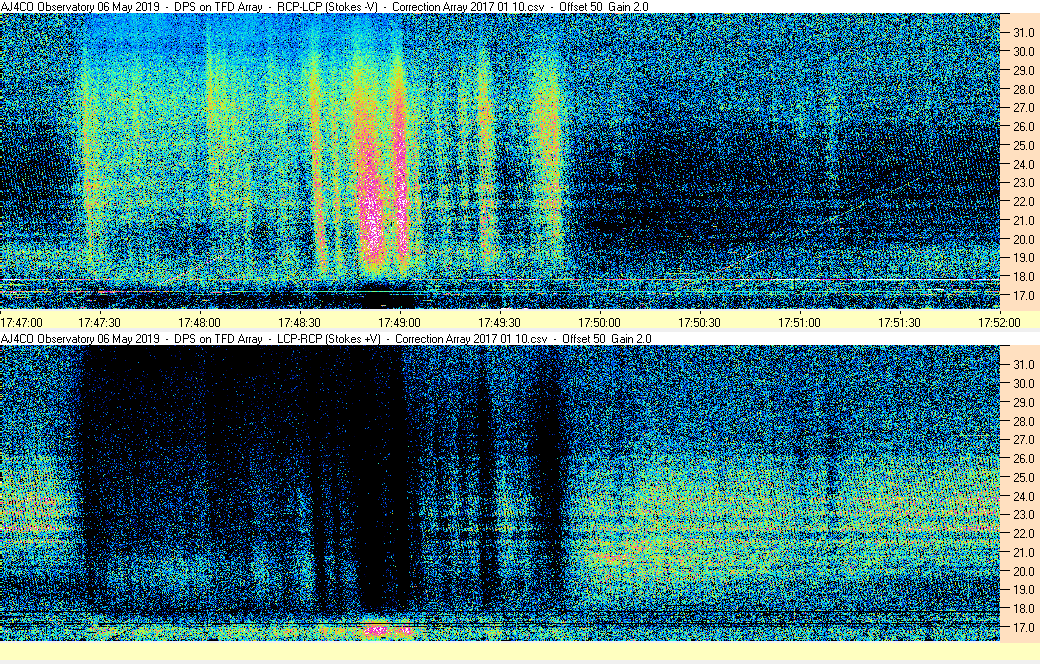The height and width of the screenshot is (664, 1040).
Task: Click the 17:47:00 time axis label
Action: point(21,322)
